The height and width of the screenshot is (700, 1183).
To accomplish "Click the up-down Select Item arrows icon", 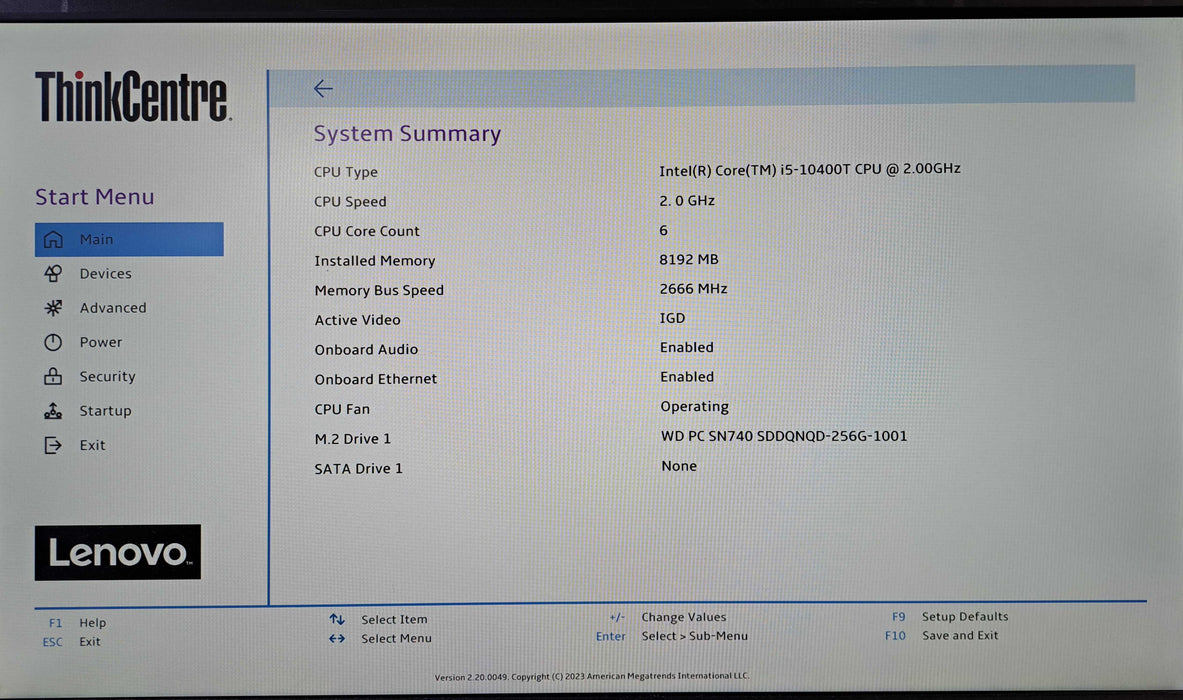I will (x=337, y=619).
